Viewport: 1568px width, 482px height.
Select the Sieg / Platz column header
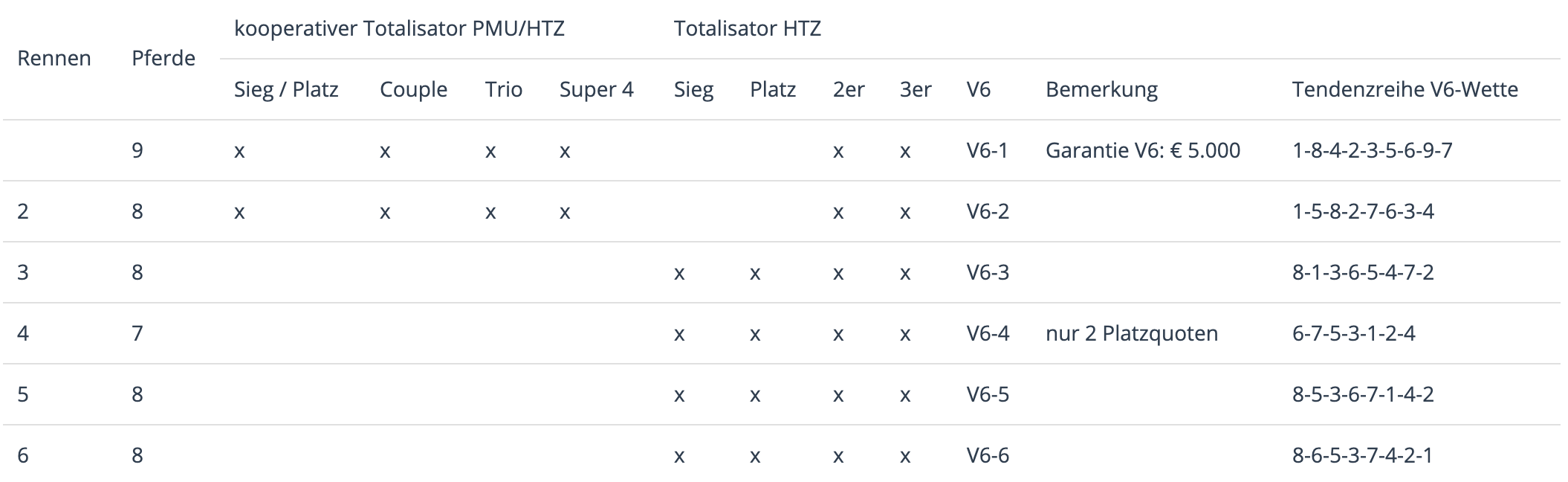pyautogui.click(x=286, y=89)
